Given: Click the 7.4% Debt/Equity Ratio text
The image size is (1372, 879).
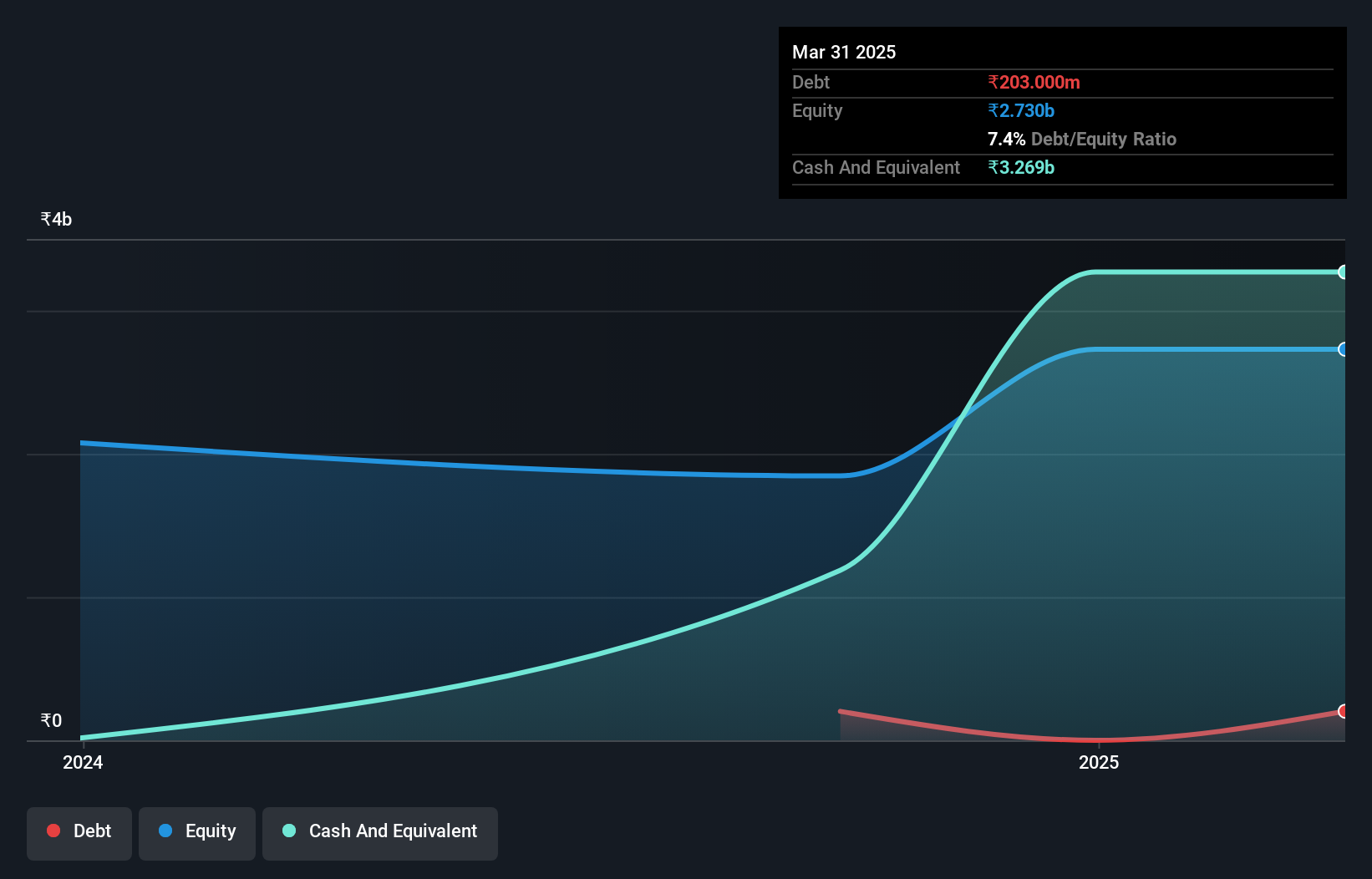Looking at the screenshot, I should (x=1082, y=139).
